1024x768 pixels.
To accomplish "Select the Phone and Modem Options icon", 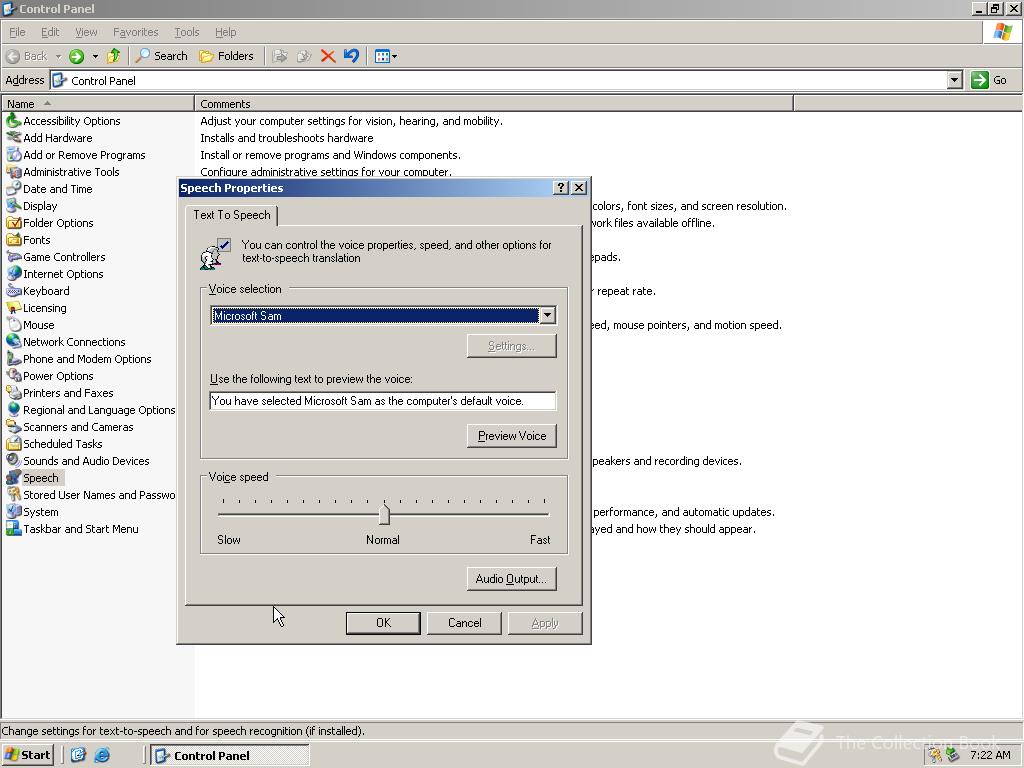I will click(14, 359).
